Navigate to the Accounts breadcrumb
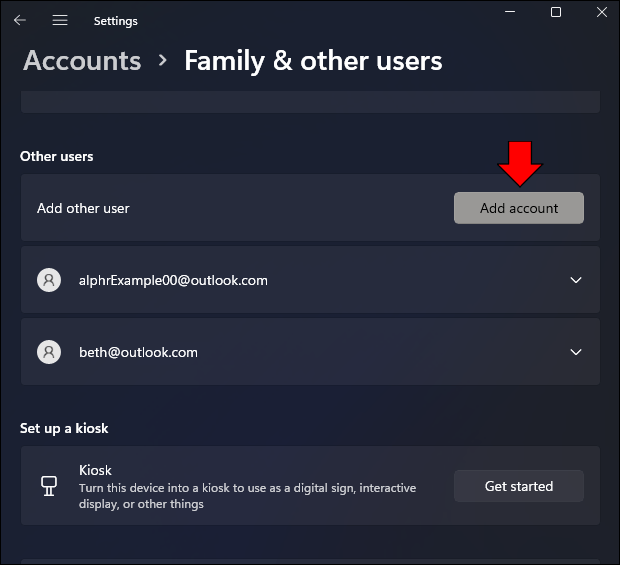Screen dimensions: 620x565 point(82,60)
